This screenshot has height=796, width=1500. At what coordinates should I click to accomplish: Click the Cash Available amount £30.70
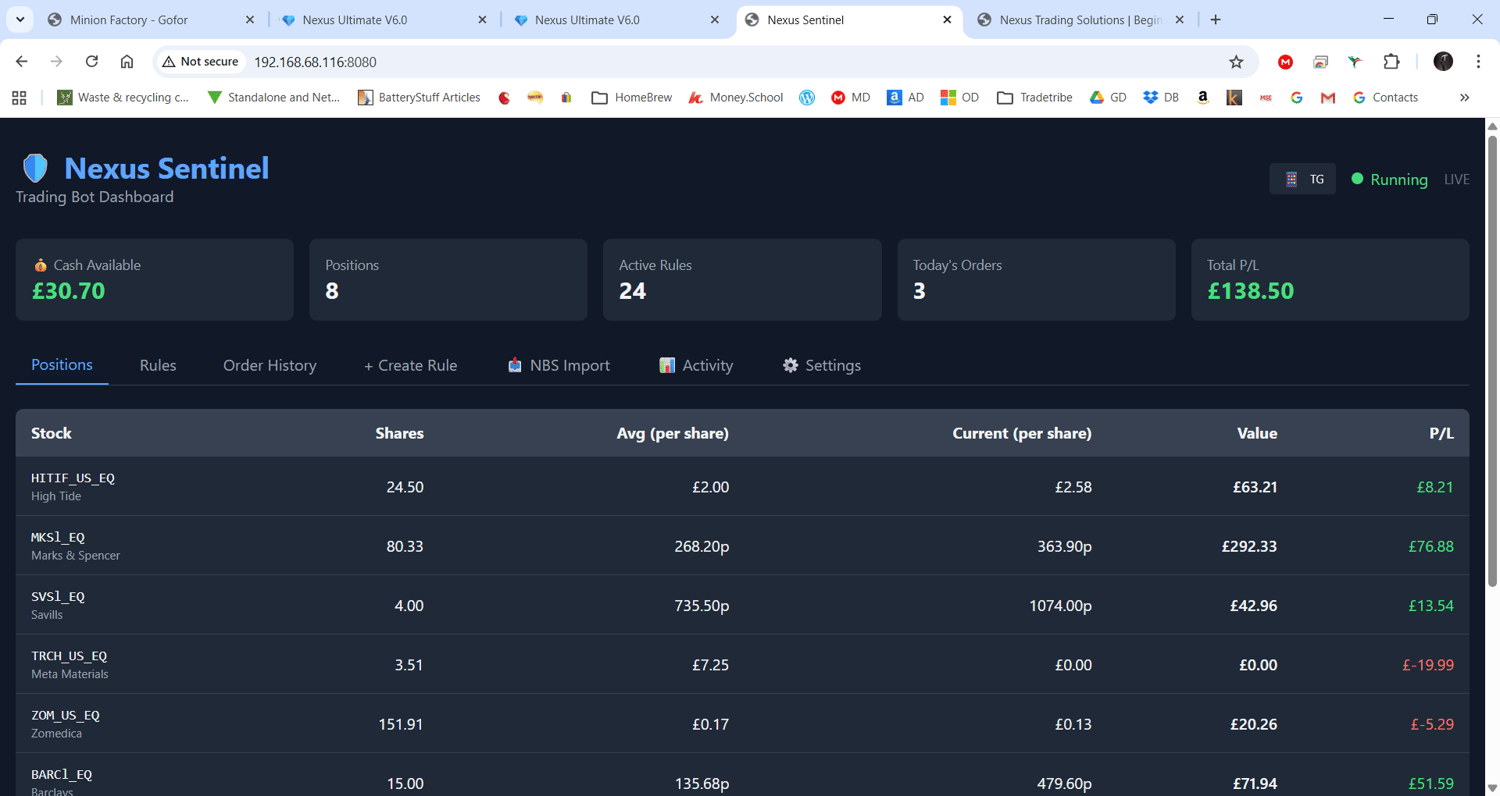(68, 291)
